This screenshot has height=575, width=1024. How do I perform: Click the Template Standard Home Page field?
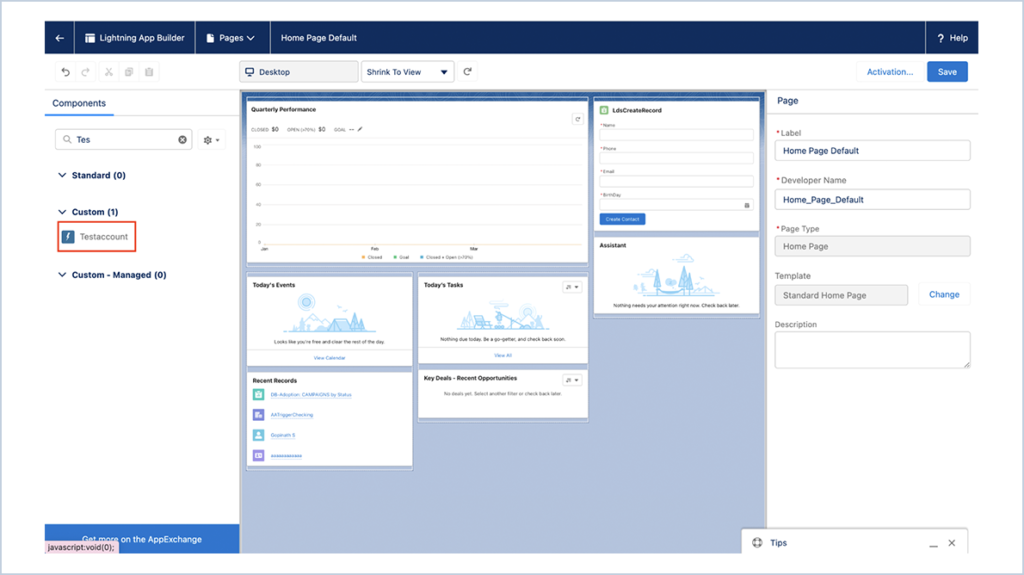[x=841, y=295]
